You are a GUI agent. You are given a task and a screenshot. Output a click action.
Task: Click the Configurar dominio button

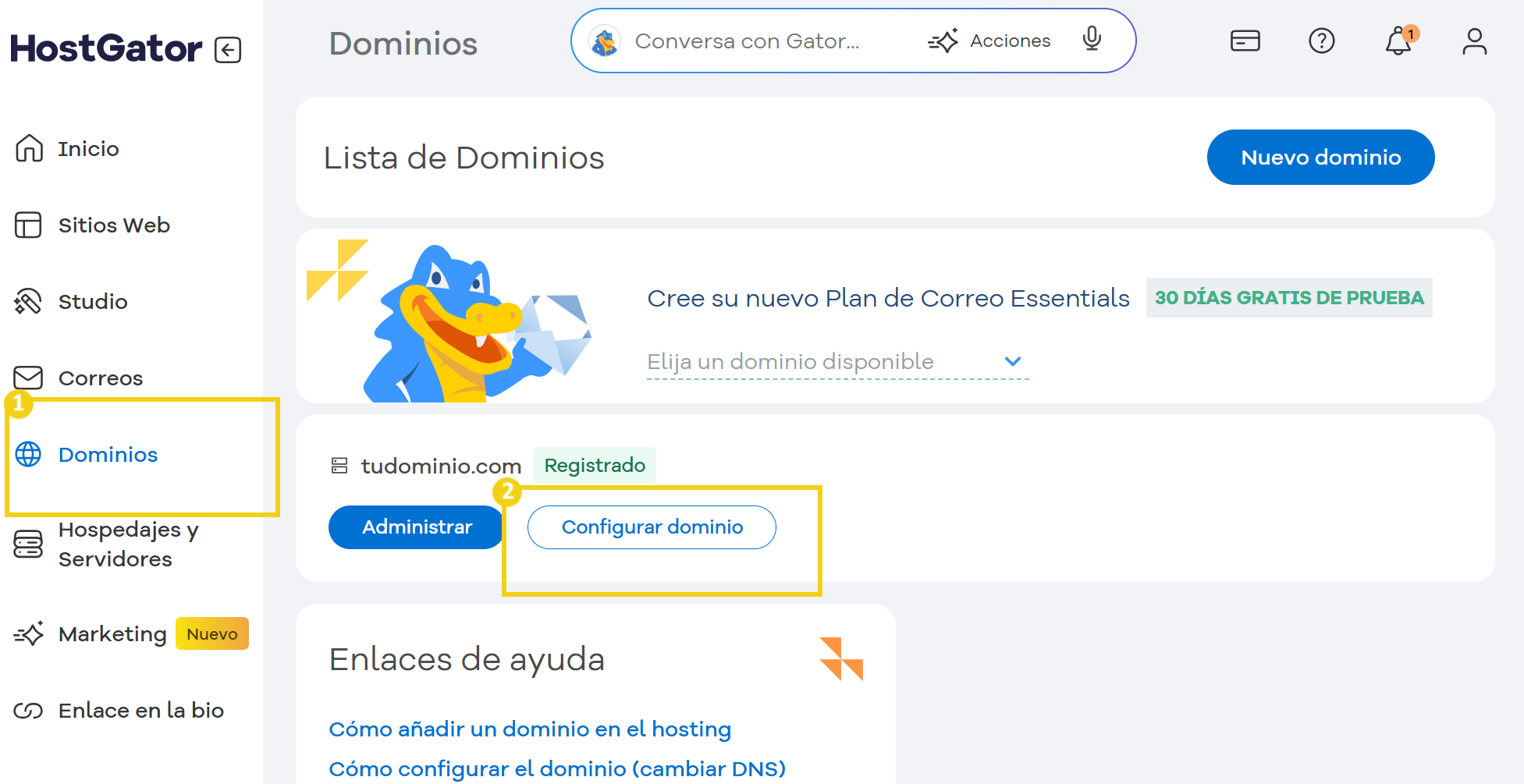pyautogui.click(x=652, y=527)
